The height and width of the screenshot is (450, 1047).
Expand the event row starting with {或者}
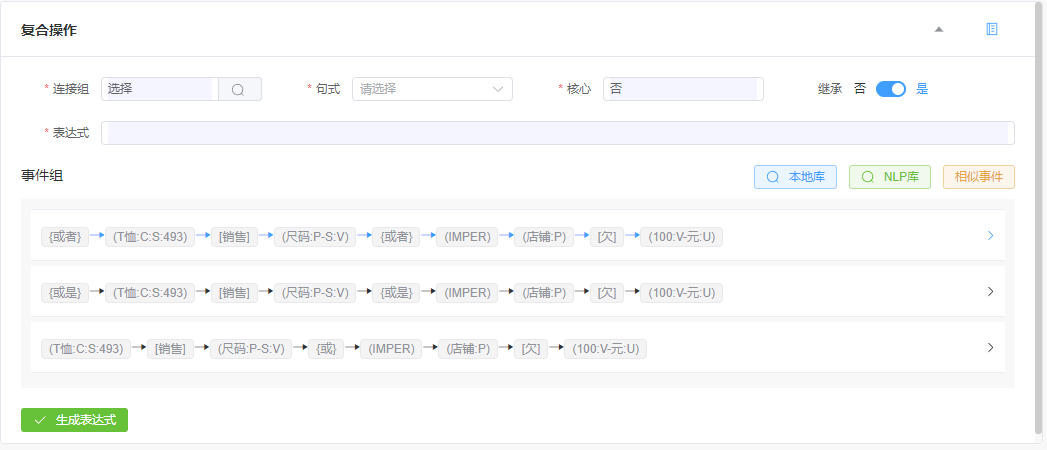click(x=990, y=236)
